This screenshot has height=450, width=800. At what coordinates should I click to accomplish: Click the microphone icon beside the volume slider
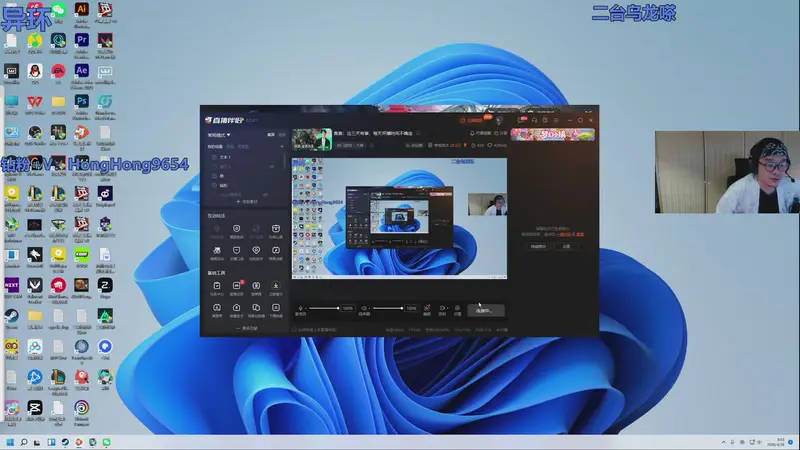point(301,308)
